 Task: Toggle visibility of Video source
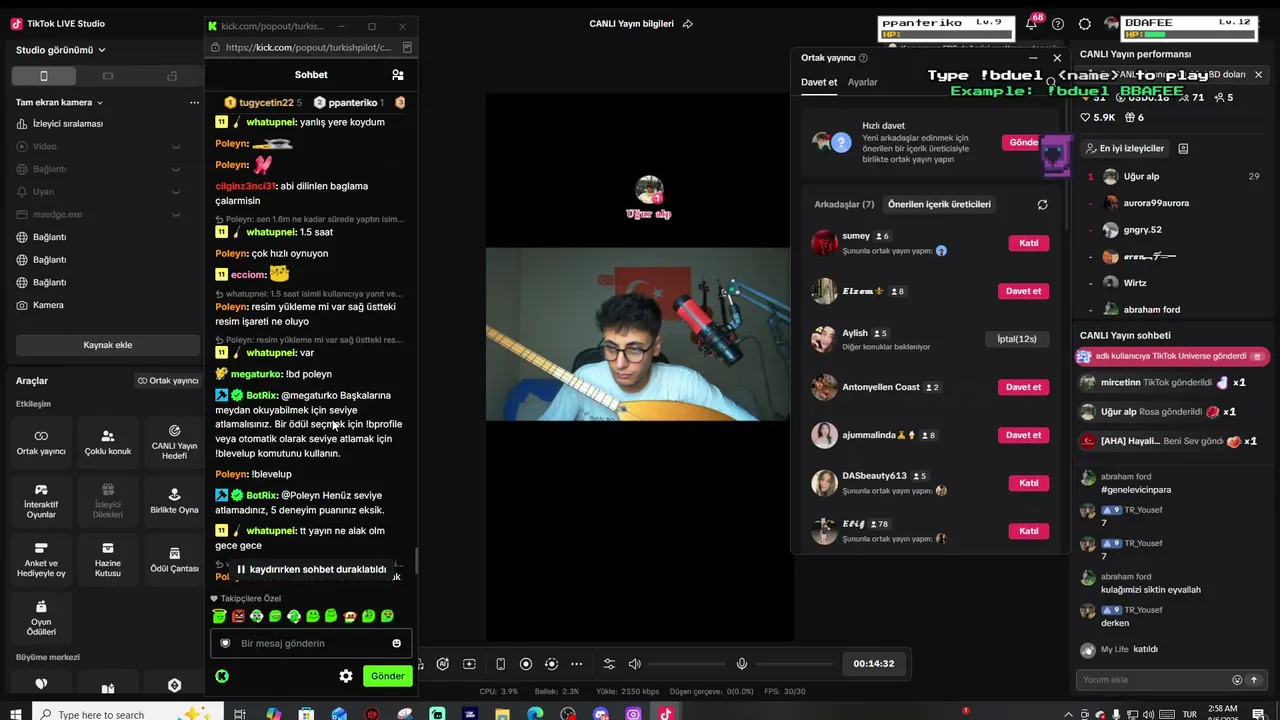[x=176, y=147]
